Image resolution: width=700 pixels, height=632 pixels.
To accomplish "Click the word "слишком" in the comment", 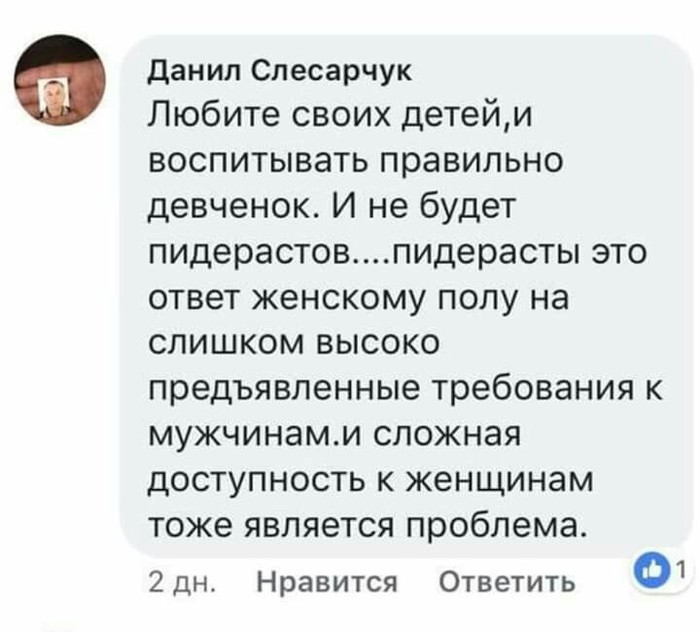I will (220, 343).
